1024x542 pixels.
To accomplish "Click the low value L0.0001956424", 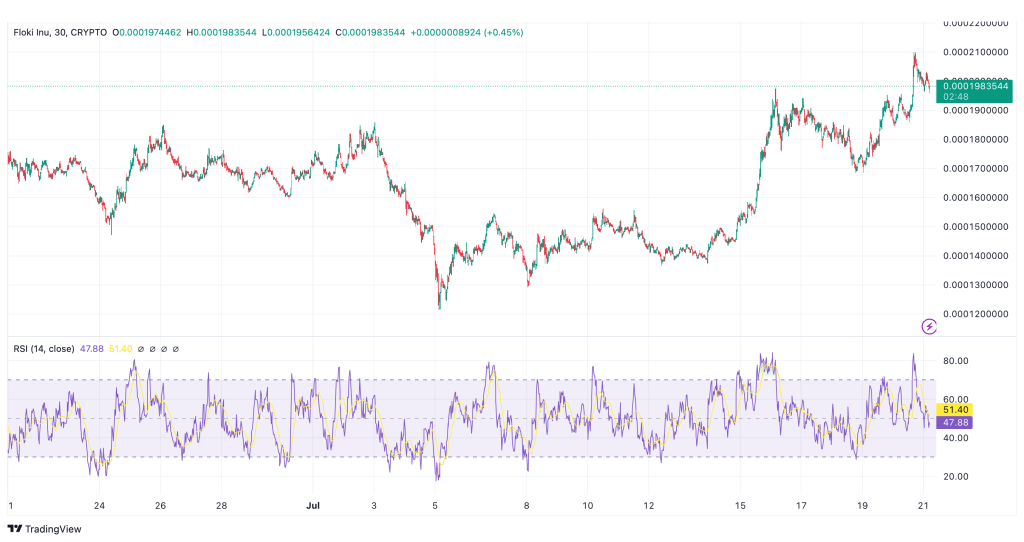I will pos(296,32).
